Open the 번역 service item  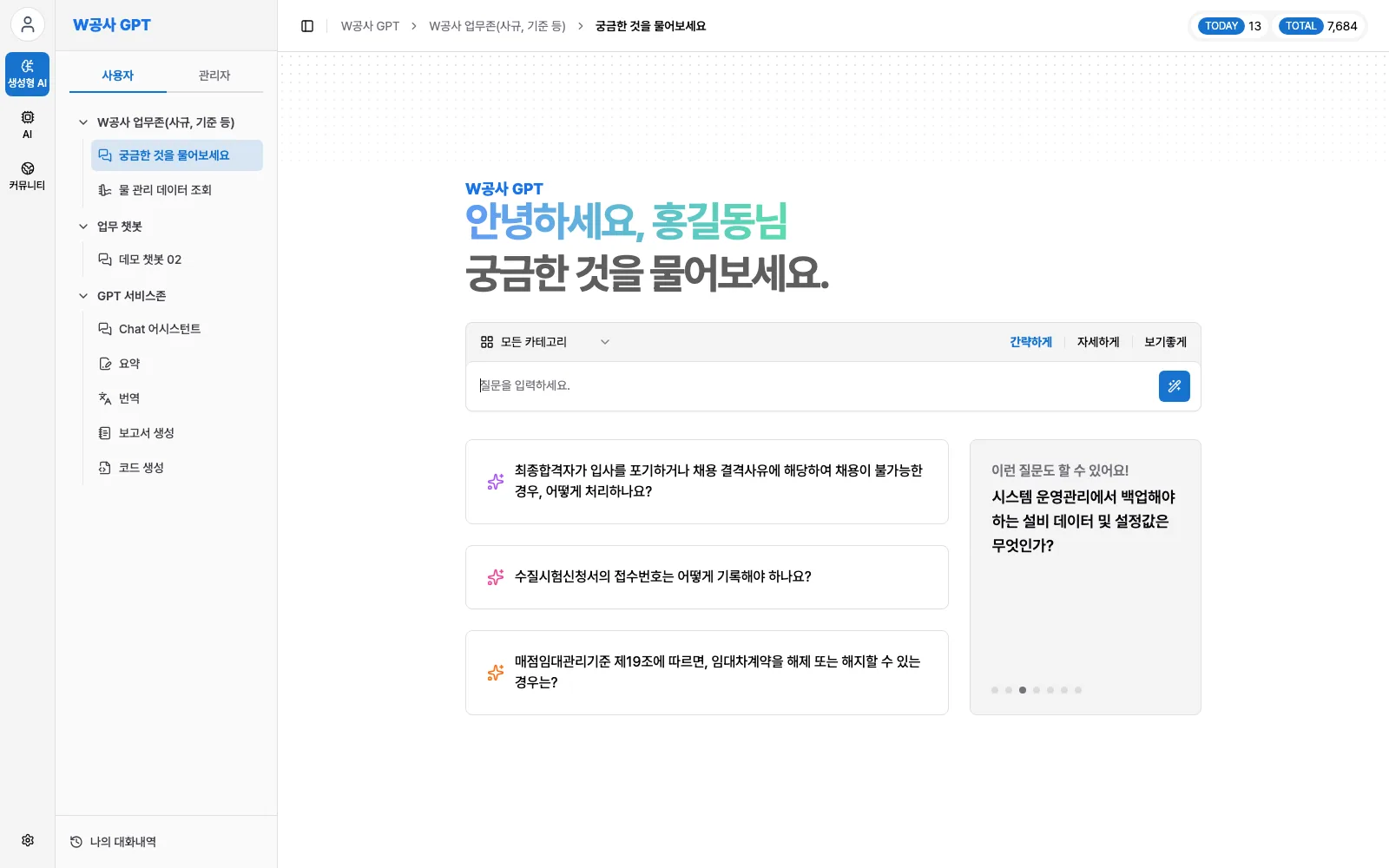pos(177,398)
